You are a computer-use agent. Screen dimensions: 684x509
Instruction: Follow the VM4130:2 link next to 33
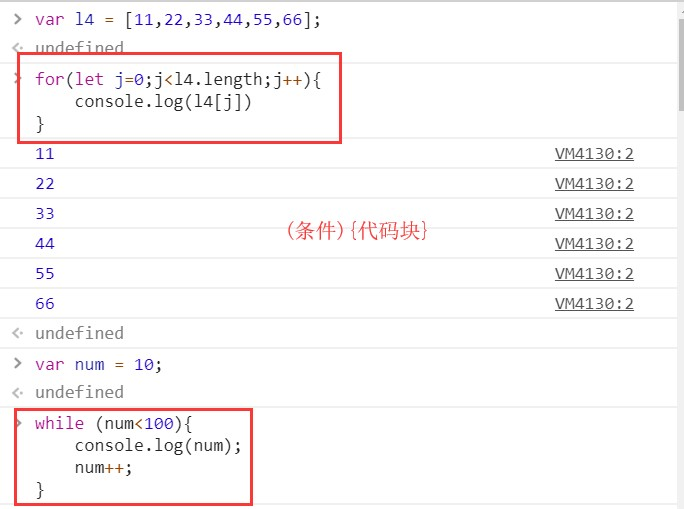[x=594, y=214]
